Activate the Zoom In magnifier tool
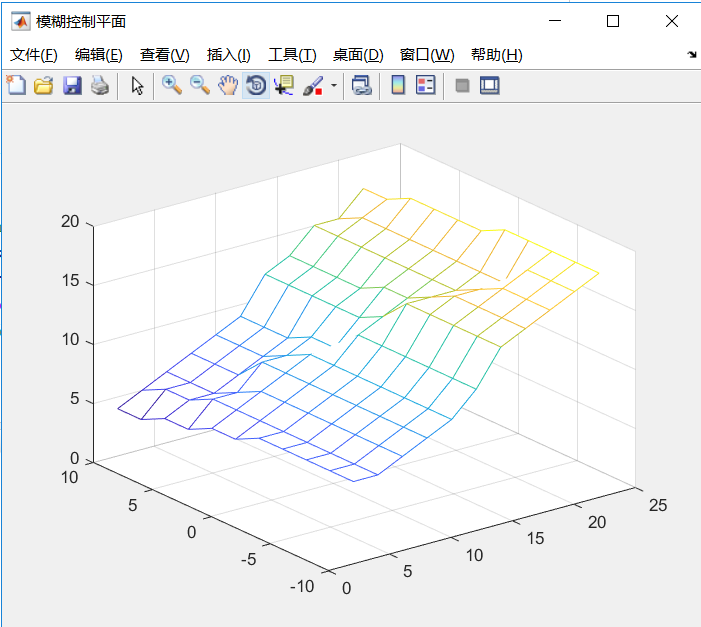The image size is (701, 627). coord(172,85)
